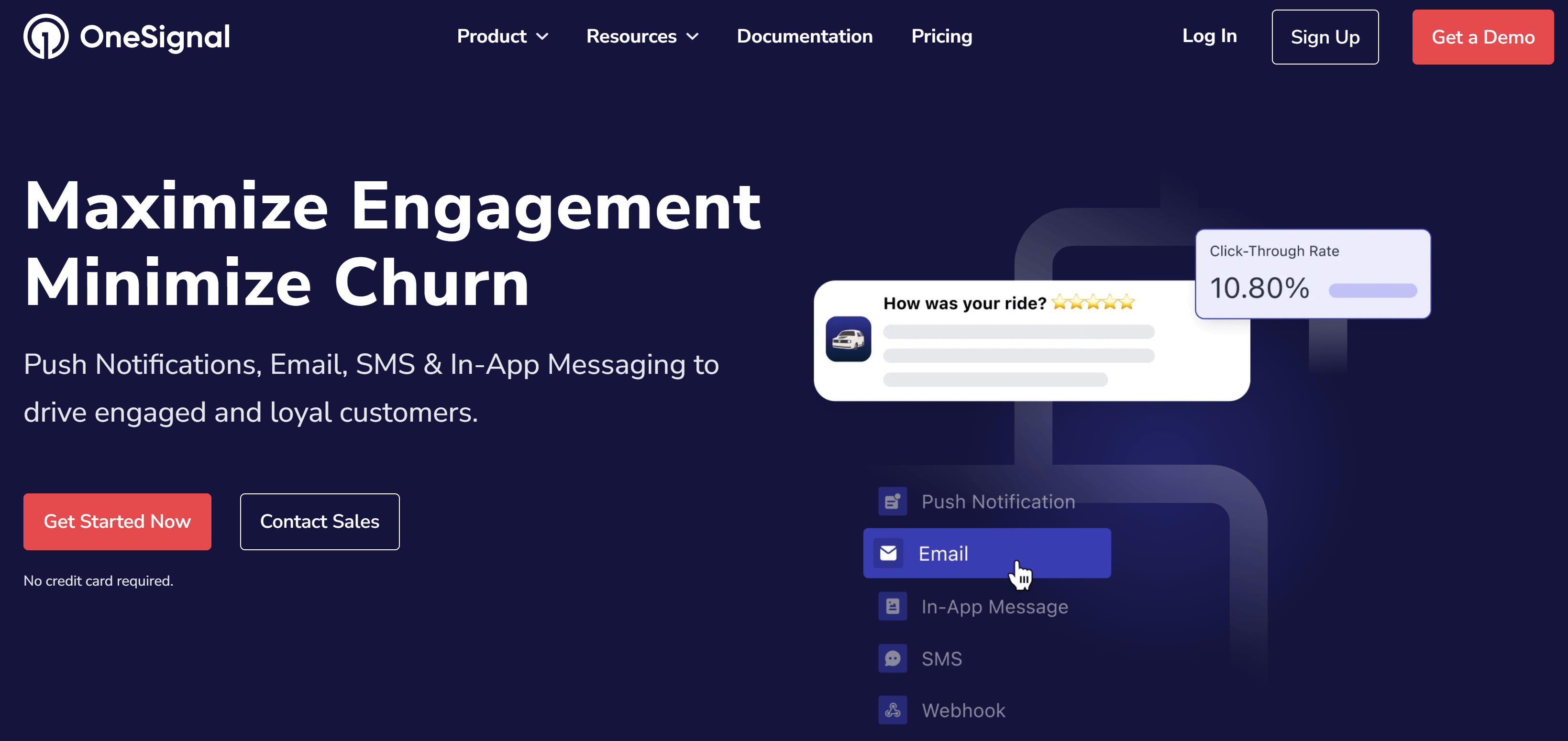Click 'How was your ride?' notification title
Viewport: 1568px width, 741px height.
pyautogui.click(x=965, y=303)
